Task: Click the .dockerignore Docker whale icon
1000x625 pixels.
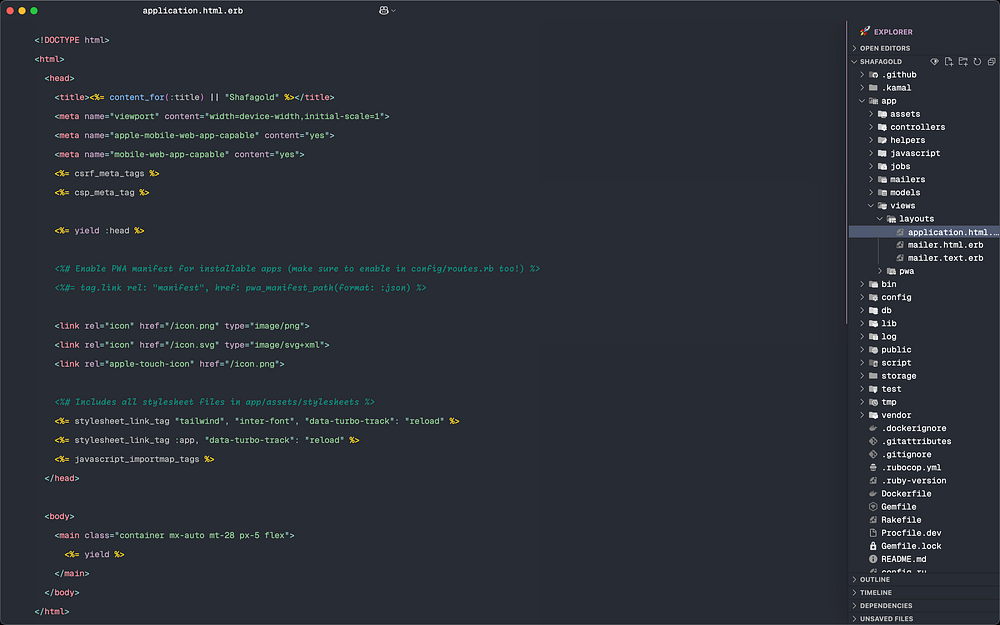Action: pos(873,428)
